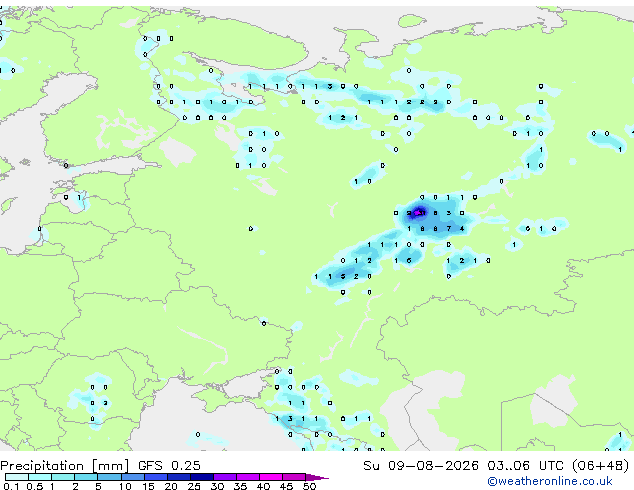Click the purple precipitation maximum on the map
This screenshot has height=490, width=634.
pyautogui.click(x=418, y=212)
